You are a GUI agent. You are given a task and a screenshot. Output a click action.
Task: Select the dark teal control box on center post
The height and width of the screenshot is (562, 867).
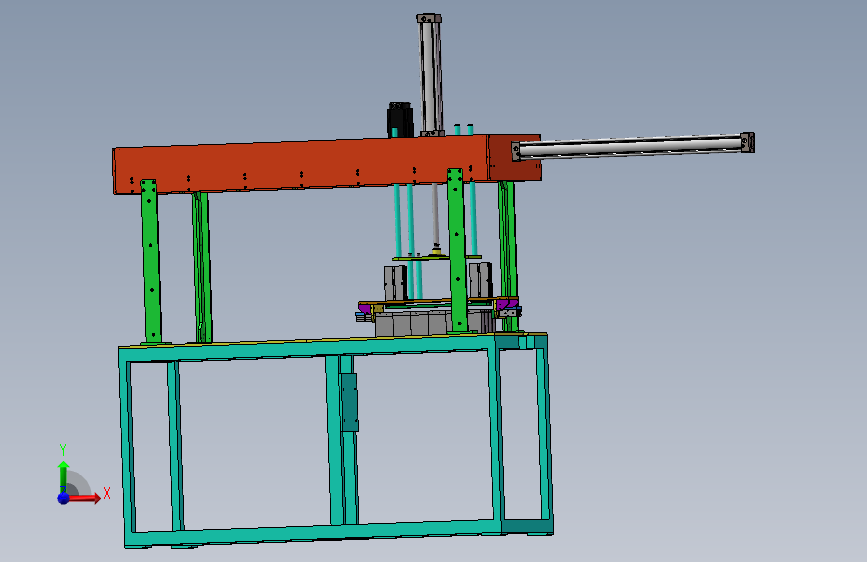pyautogui.click(x=349, y=402)
